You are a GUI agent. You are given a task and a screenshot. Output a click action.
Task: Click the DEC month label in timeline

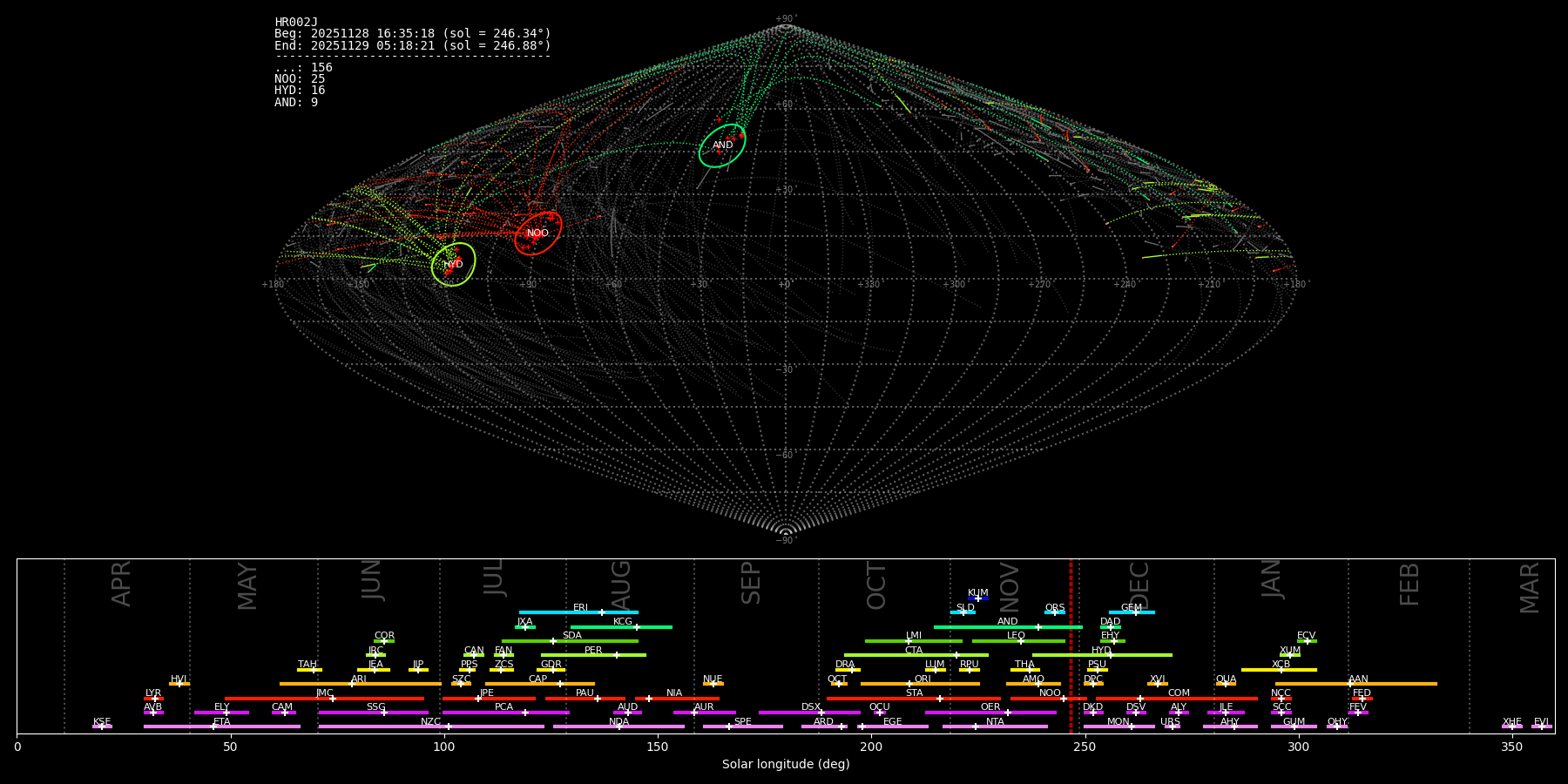[1139, 585]
